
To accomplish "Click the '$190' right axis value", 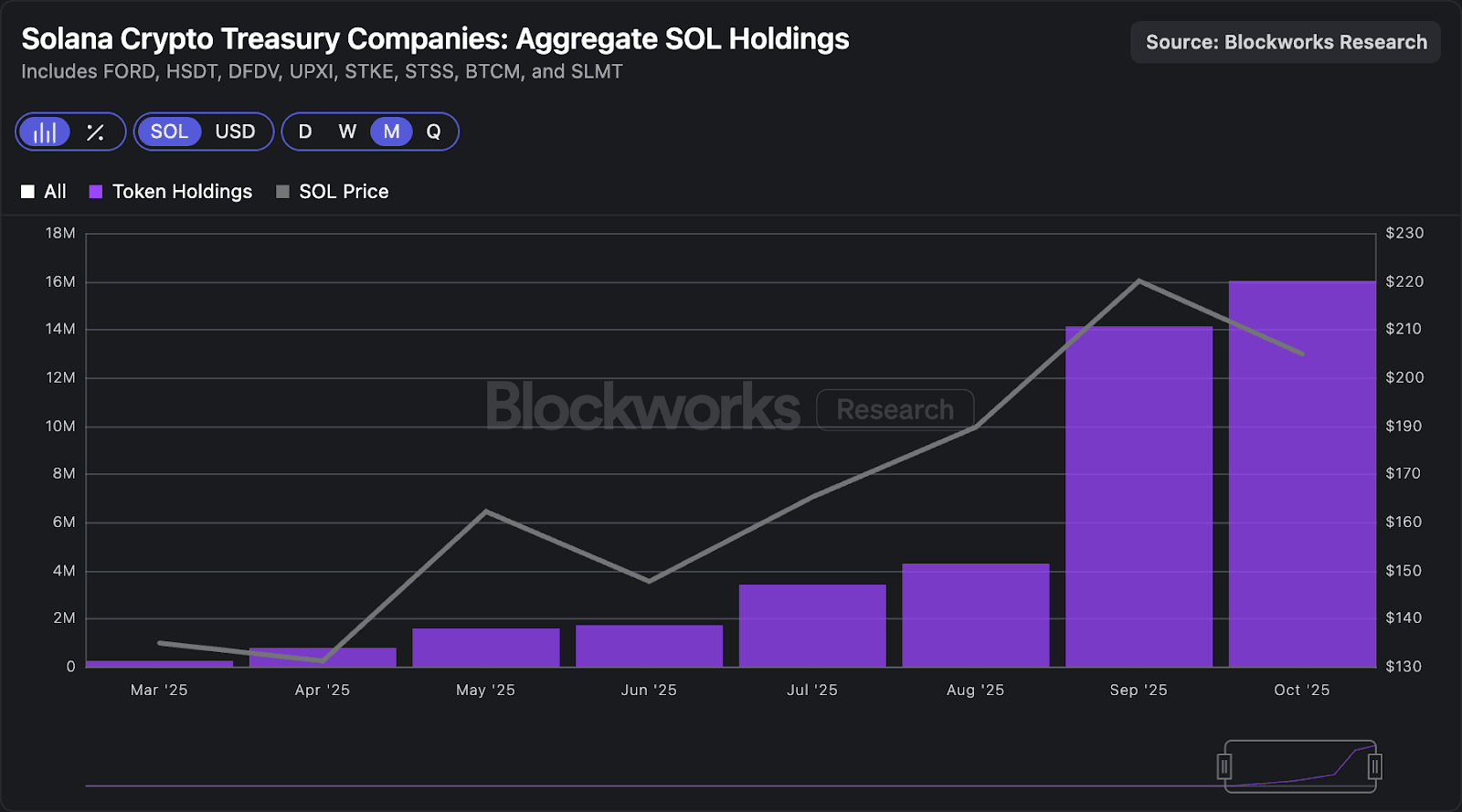I will (x=1404, y=427).
